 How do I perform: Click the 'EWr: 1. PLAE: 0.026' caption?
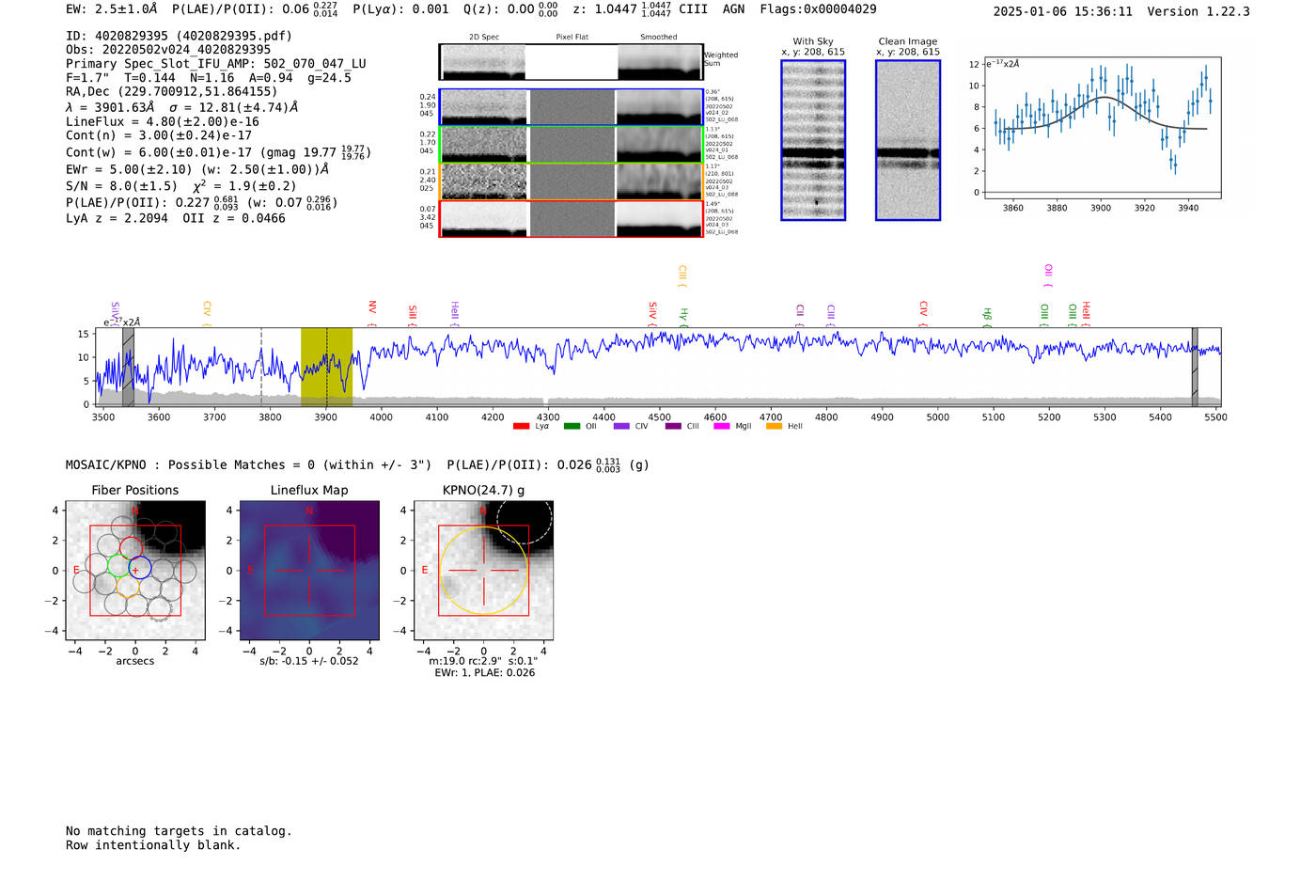(484, 673)
